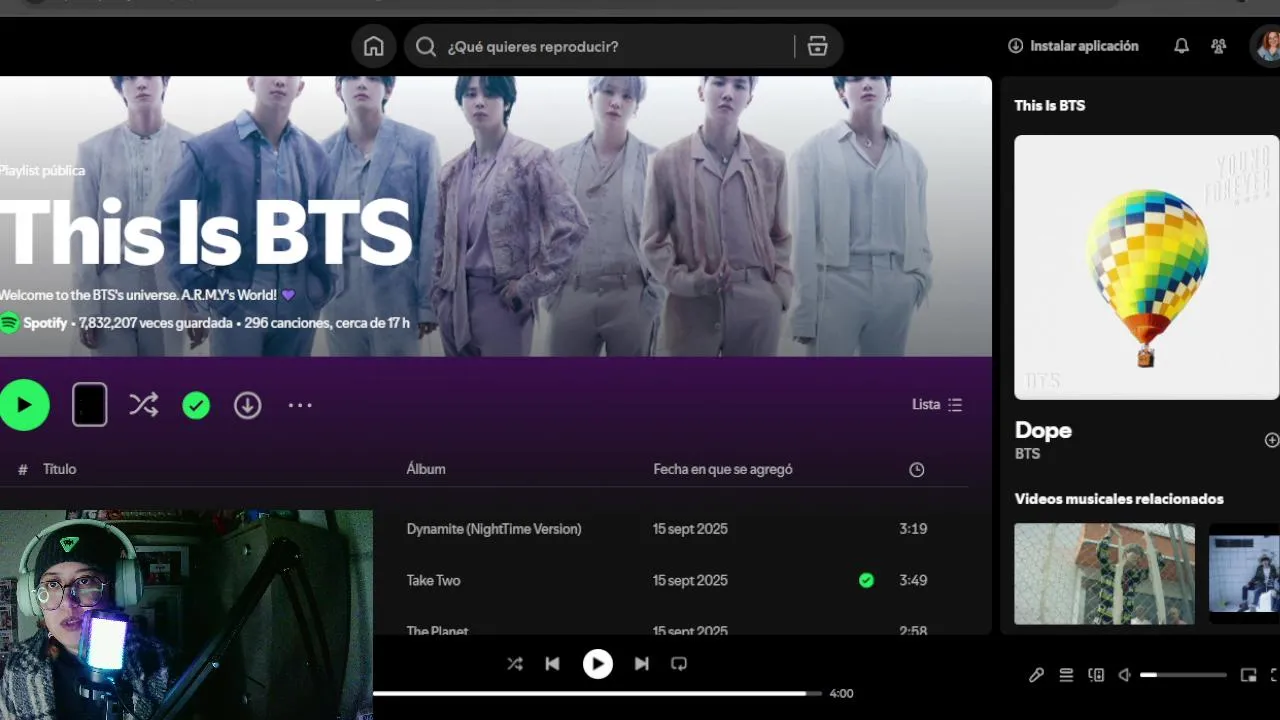Click 'Videos musicales relacionados' heading

pyautogui.click(x=1119, y=499)
